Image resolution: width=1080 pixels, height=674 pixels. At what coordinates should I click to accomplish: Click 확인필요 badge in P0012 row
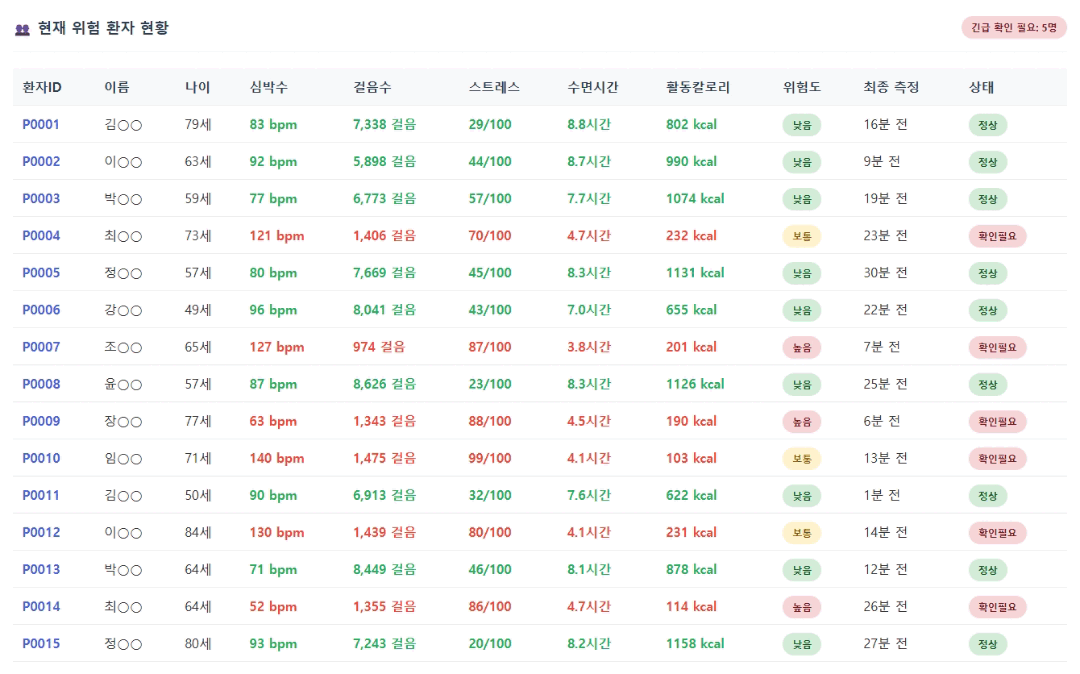[997, 533]
